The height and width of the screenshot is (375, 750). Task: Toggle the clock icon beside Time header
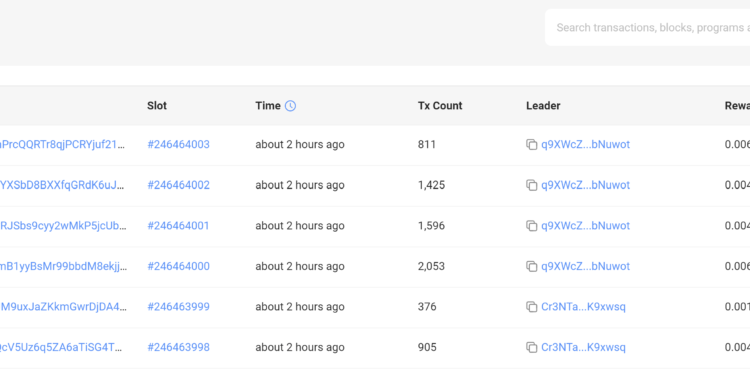[x=290, y=106]
